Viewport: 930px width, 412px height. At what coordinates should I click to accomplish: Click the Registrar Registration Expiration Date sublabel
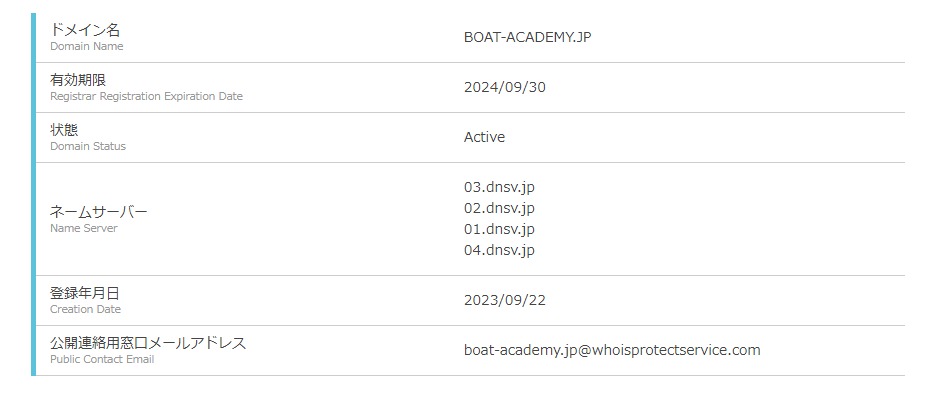click(146, 96)
